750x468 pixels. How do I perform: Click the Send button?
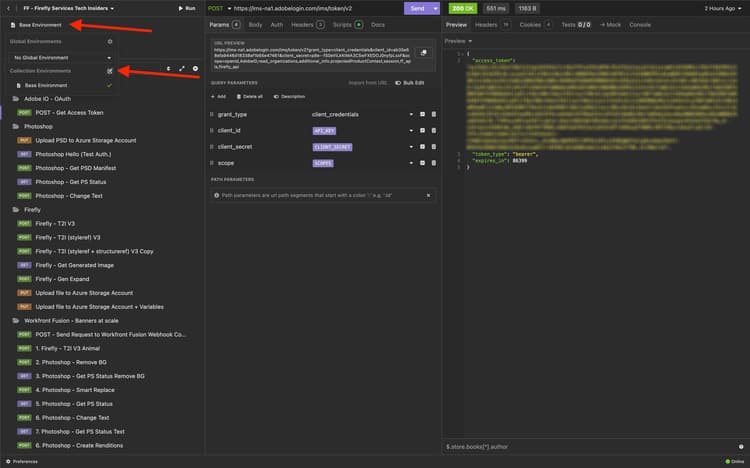point(417,9)
